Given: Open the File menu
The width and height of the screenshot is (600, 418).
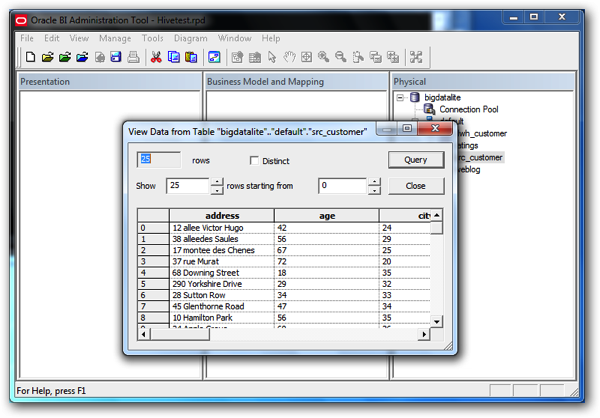Looking at the screenshot, I should 27,38.
